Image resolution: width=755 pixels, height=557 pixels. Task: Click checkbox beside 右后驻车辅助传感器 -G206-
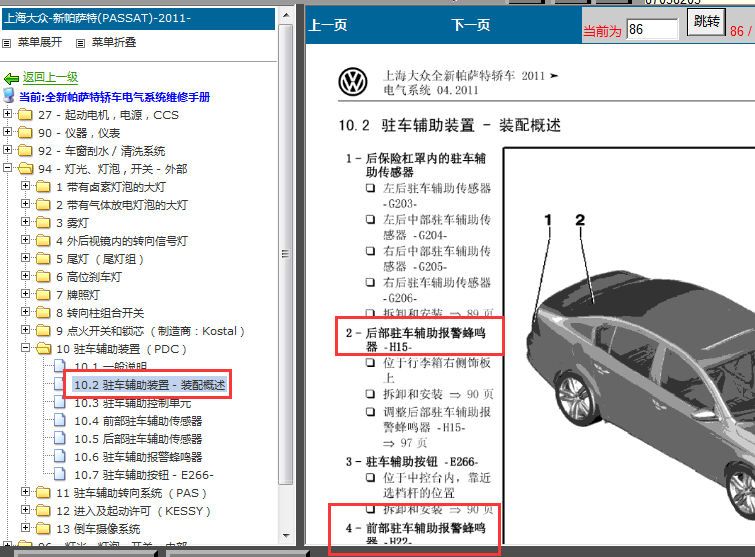[370, 282]
